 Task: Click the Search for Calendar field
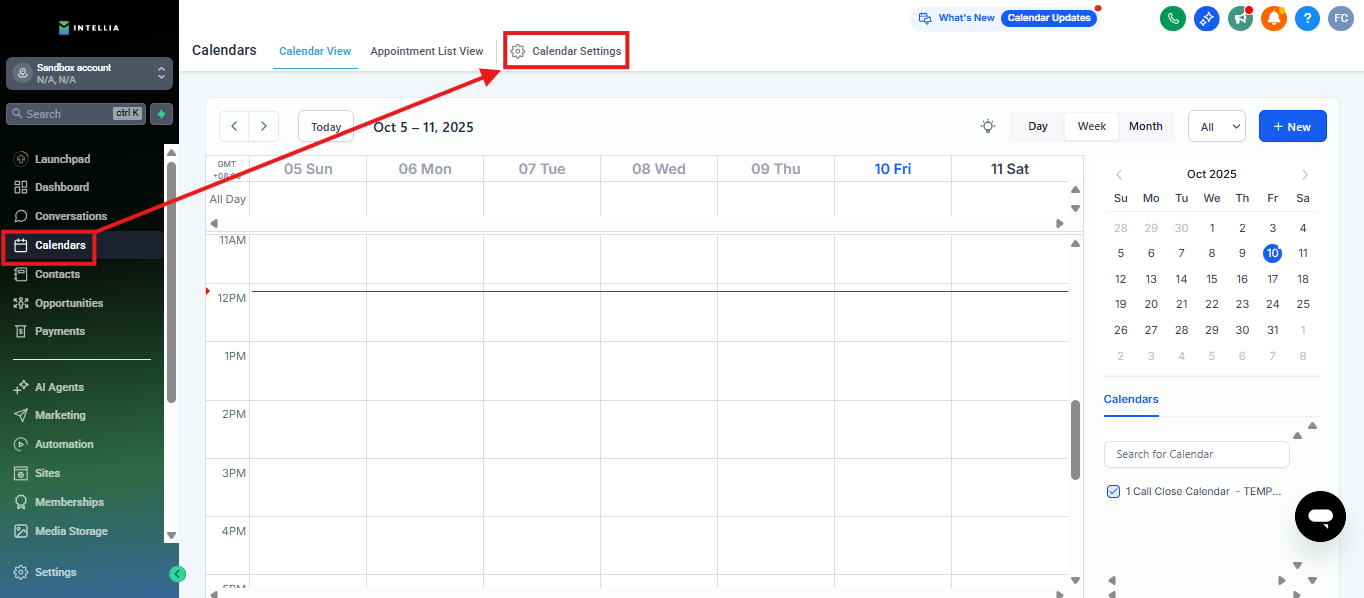click(x=1196, y=454)
